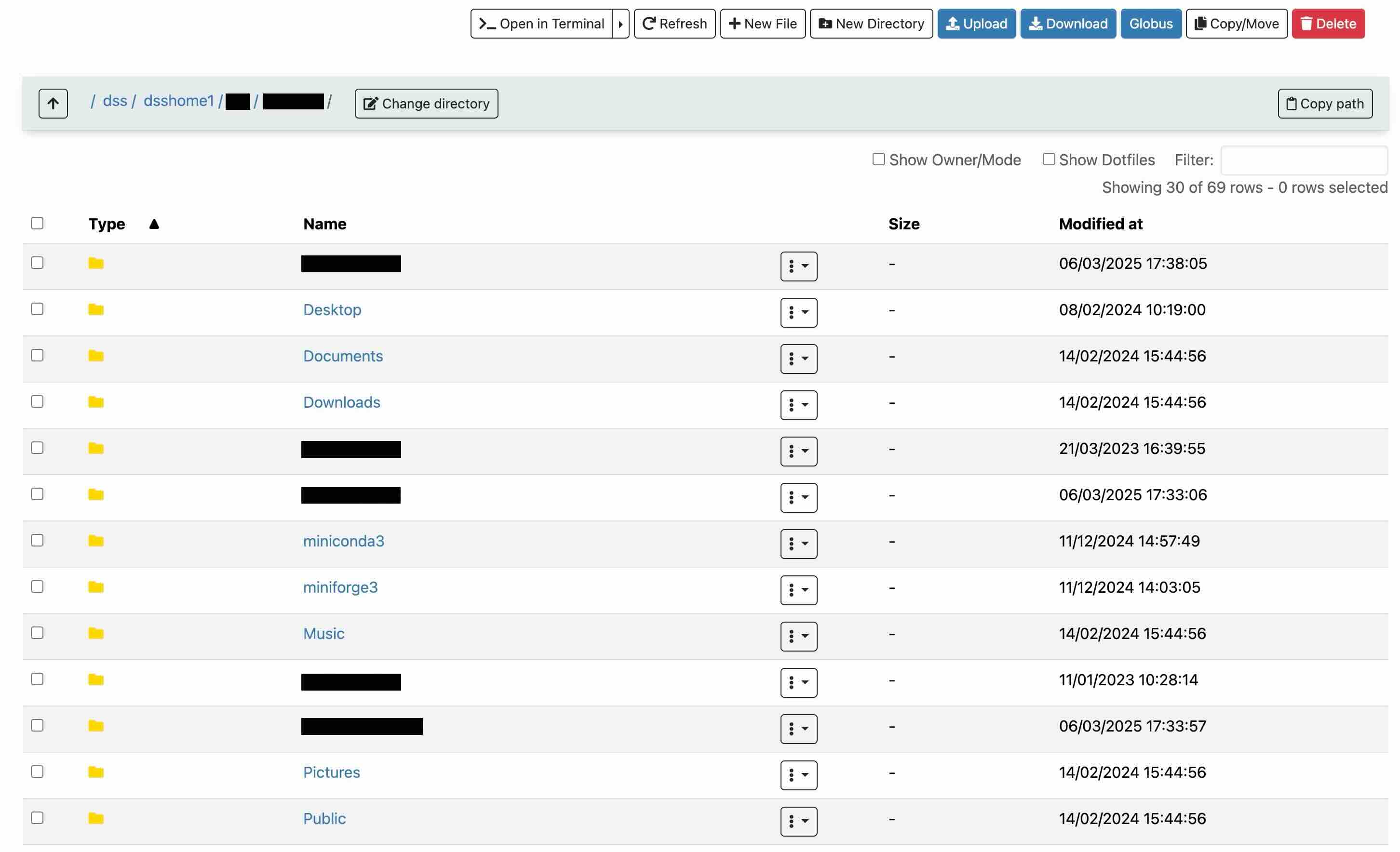Image resolution: width=1400 pixels, height=852 pixels.
Task: Expand the Open in Terminal split arrow
Action: 620,24
